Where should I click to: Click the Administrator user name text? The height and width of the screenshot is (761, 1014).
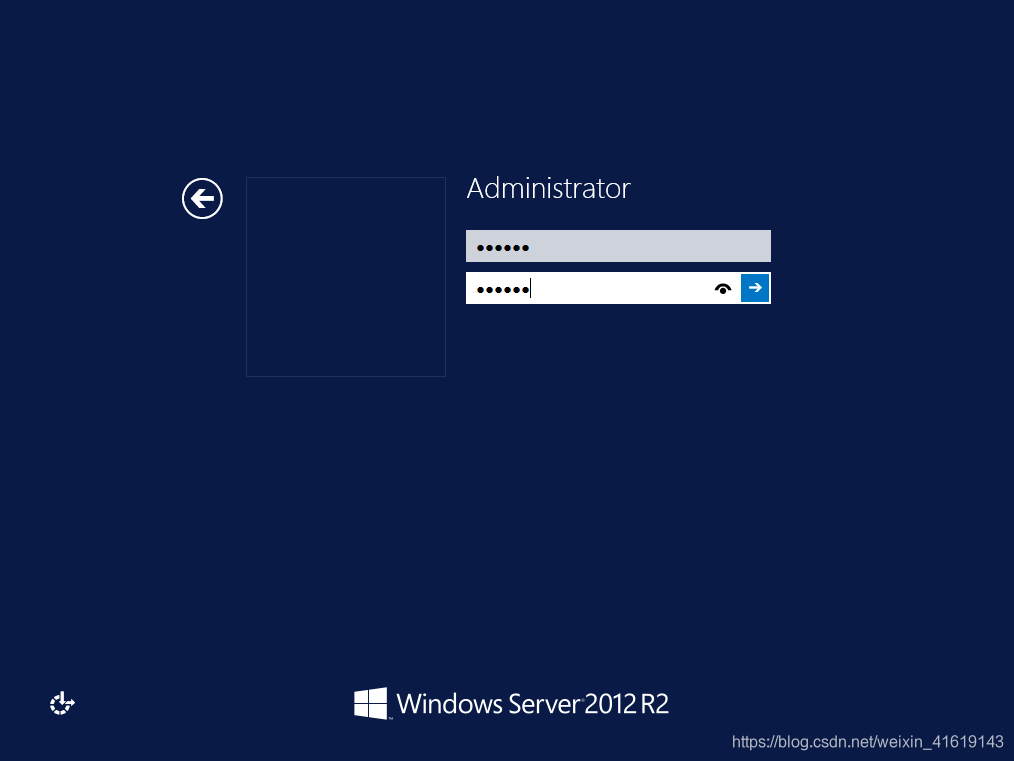point(548,189)
